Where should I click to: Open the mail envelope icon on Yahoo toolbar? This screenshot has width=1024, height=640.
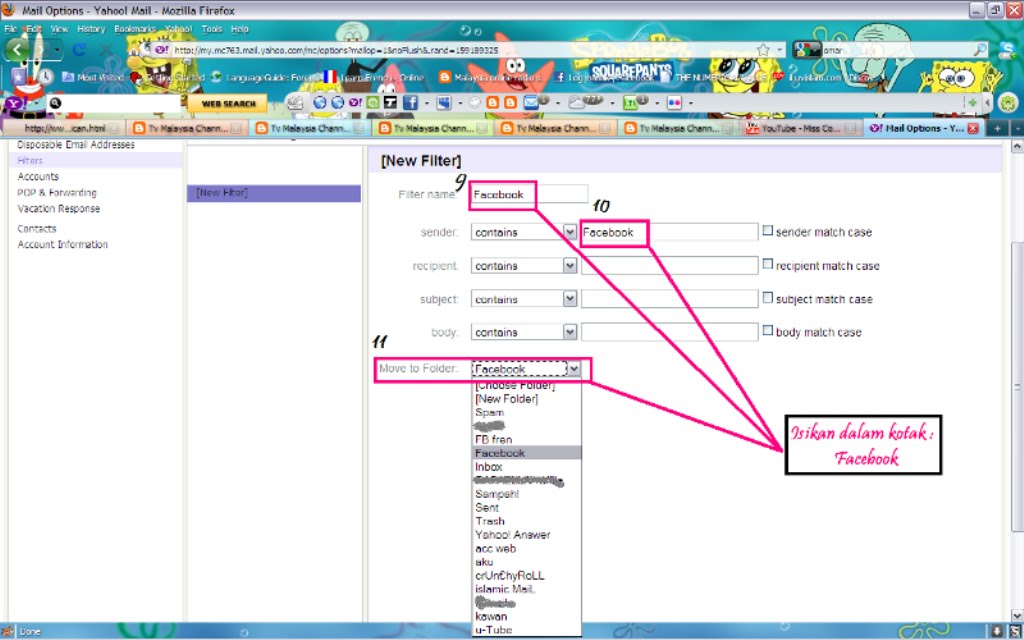(x=531, y=102)
